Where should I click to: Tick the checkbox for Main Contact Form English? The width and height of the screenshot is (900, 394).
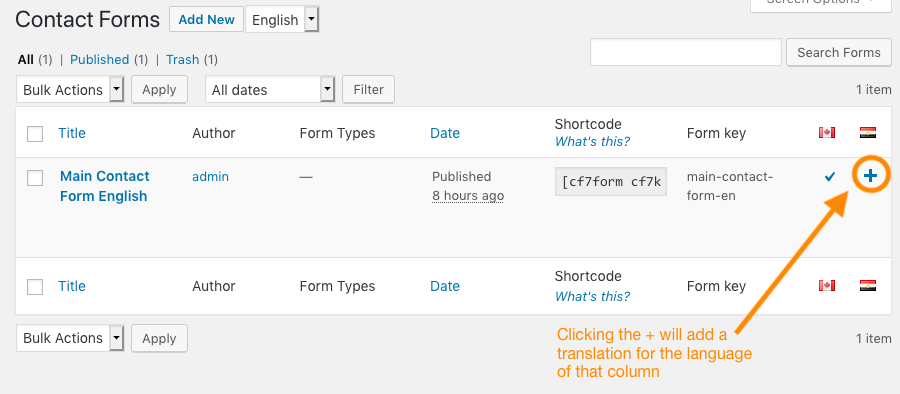click(35, 178)
